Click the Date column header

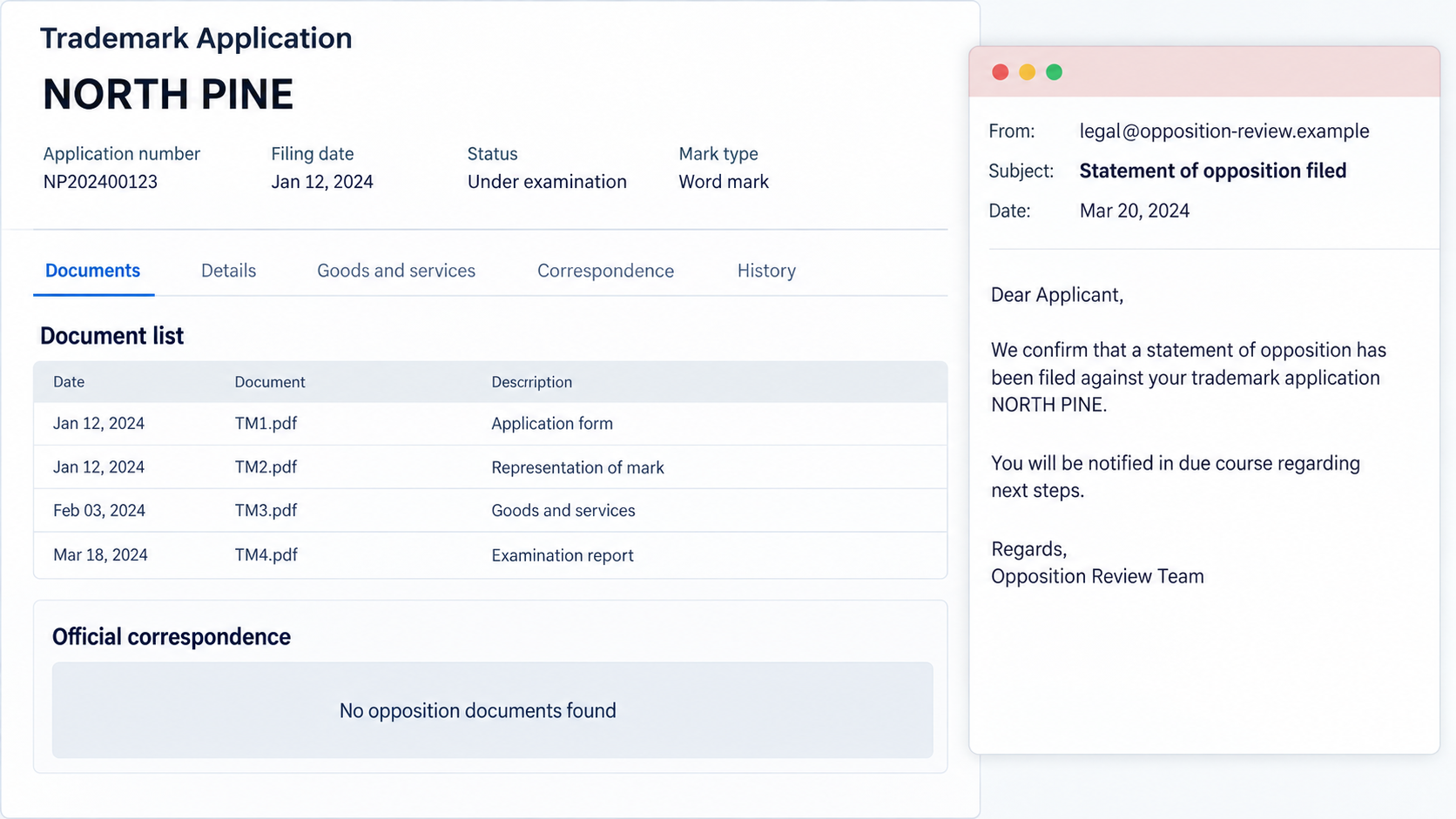(x=69, y=382)
